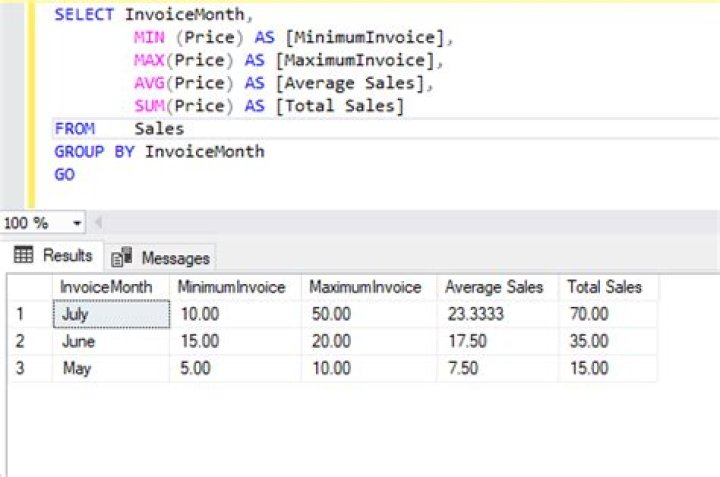Click the left scroll arrow beside zoom box
The height and width of the screenshot is (477, 720).
click(97, 223)
